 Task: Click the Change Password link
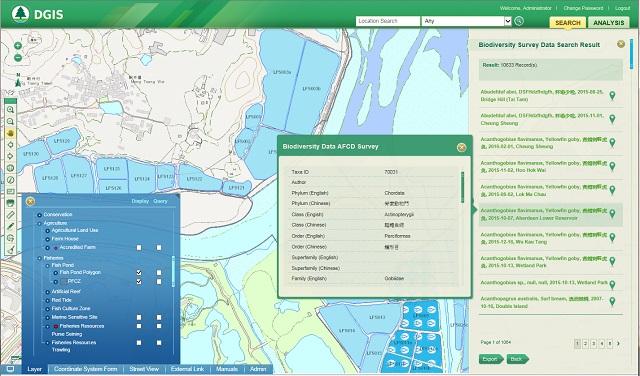coord(583,8)
